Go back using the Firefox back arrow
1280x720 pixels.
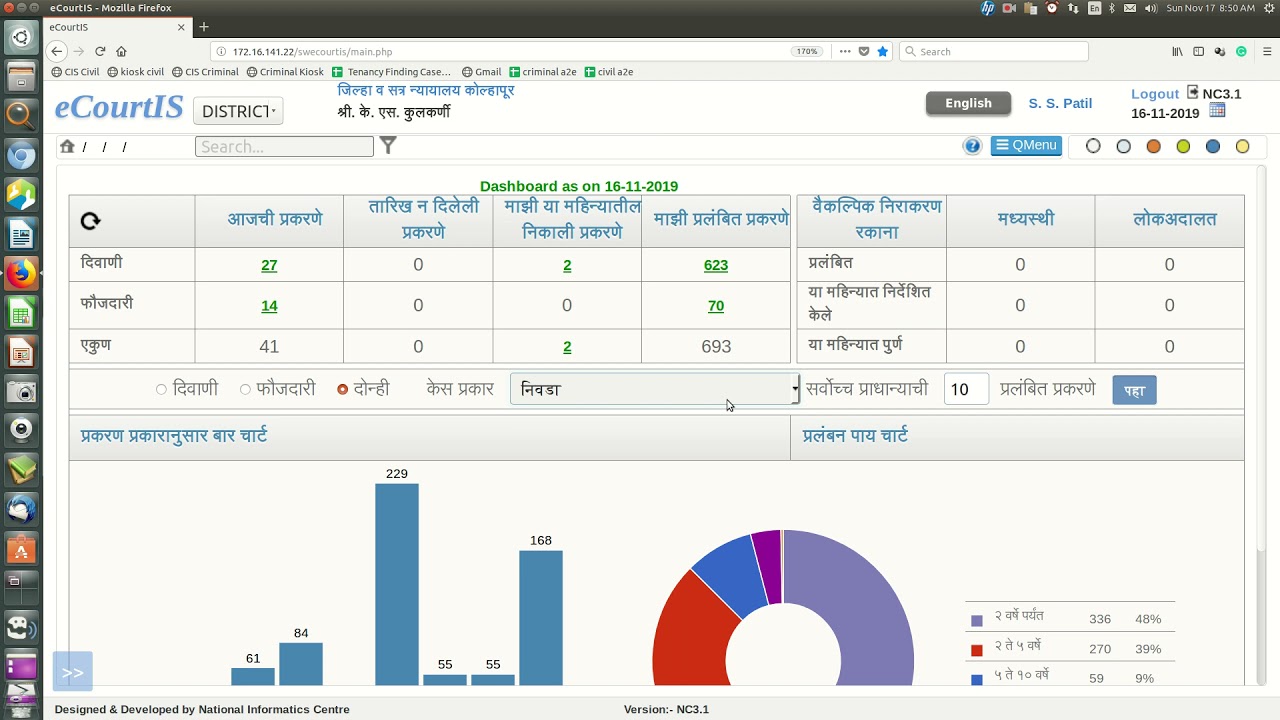tap(57, 51)
